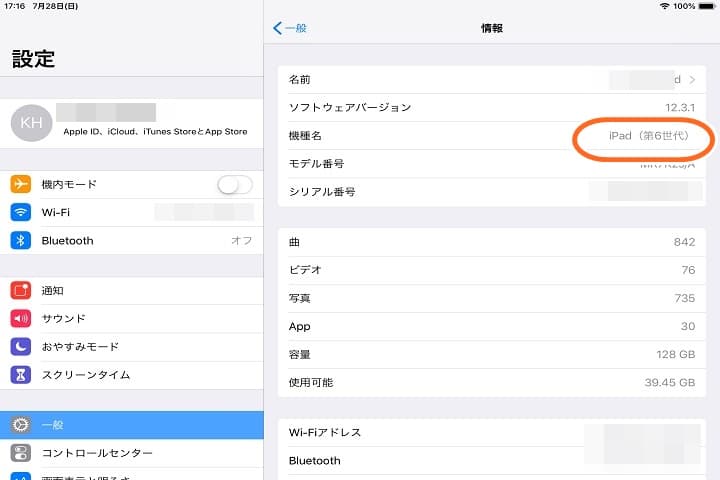Tap the red 通知 notifications icon
This screenshot has width=720, height=480.
pyautogui.click(x=21, y=290)
